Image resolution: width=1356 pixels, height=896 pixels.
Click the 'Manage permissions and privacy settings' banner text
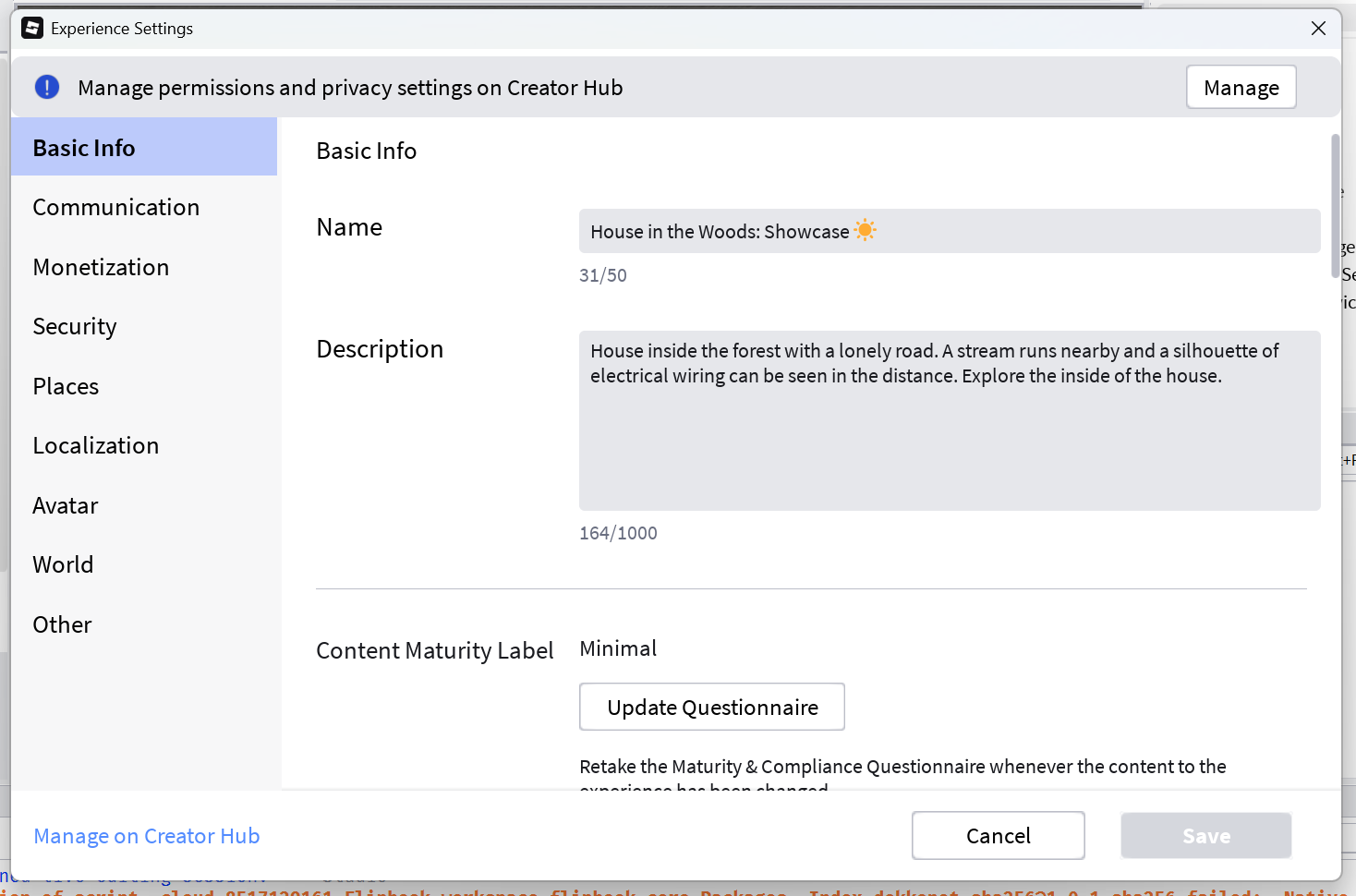350,88
